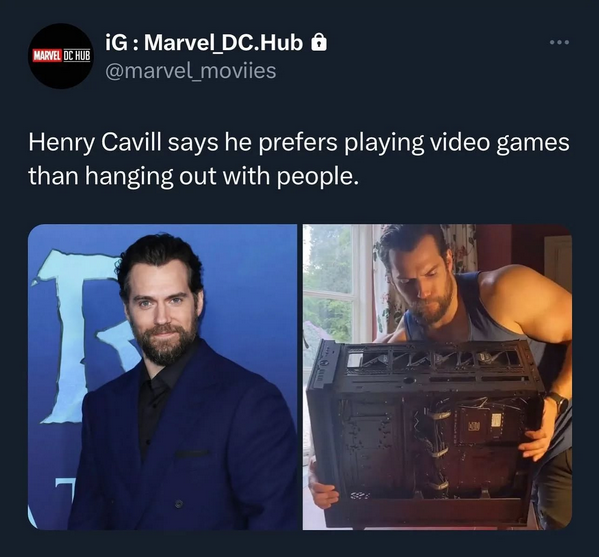Click the DC HUB text inside avatar
599x557 pixels.
point(77,56)
